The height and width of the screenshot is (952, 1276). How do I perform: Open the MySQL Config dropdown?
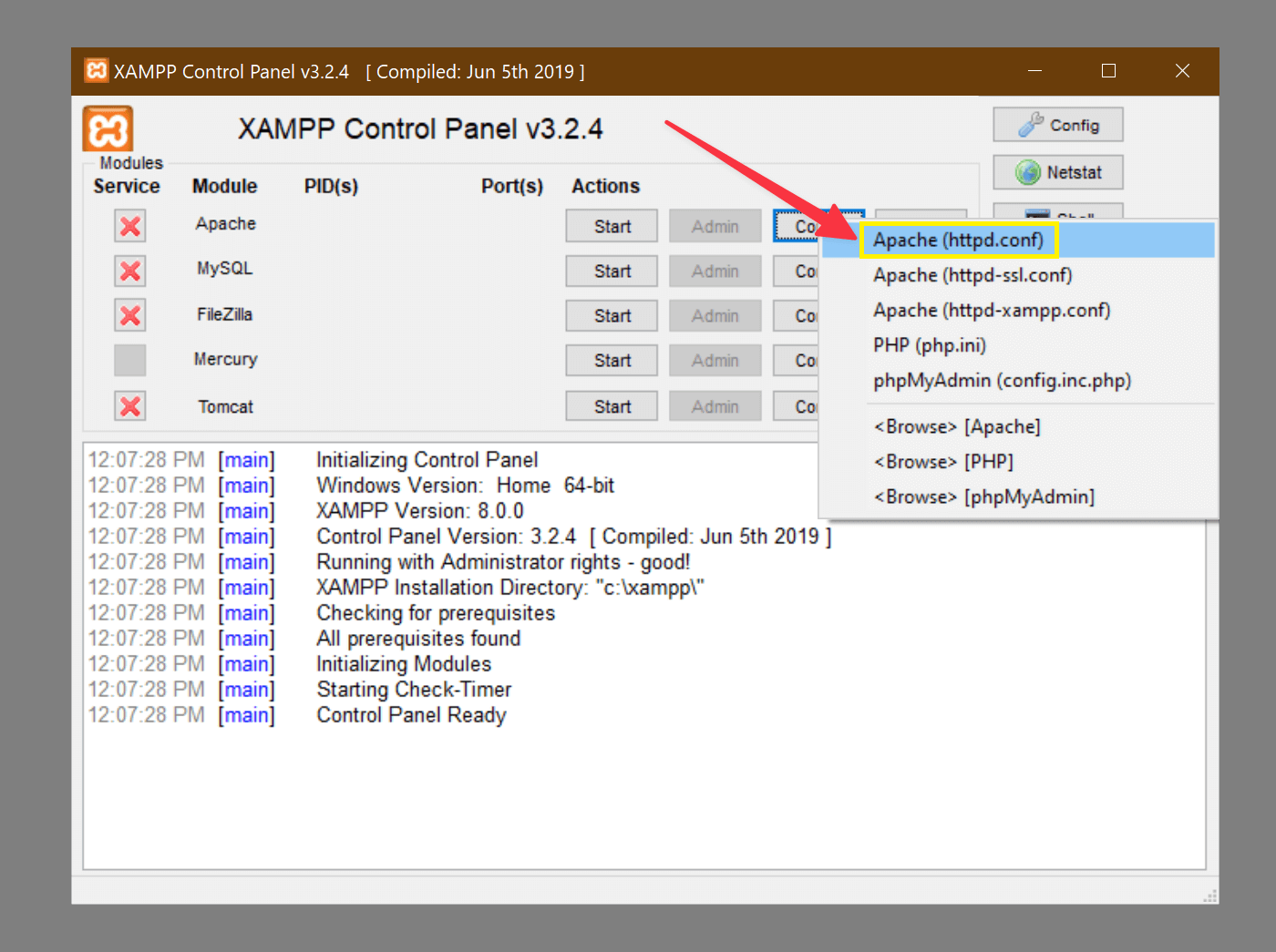[x=796, y=271]
